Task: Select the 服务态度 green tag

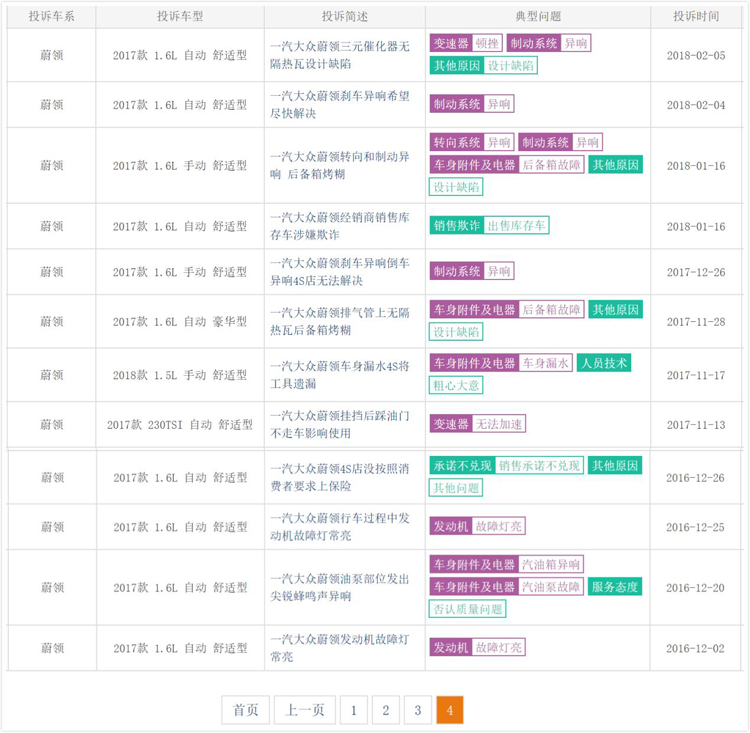Action: coord(615,587)
